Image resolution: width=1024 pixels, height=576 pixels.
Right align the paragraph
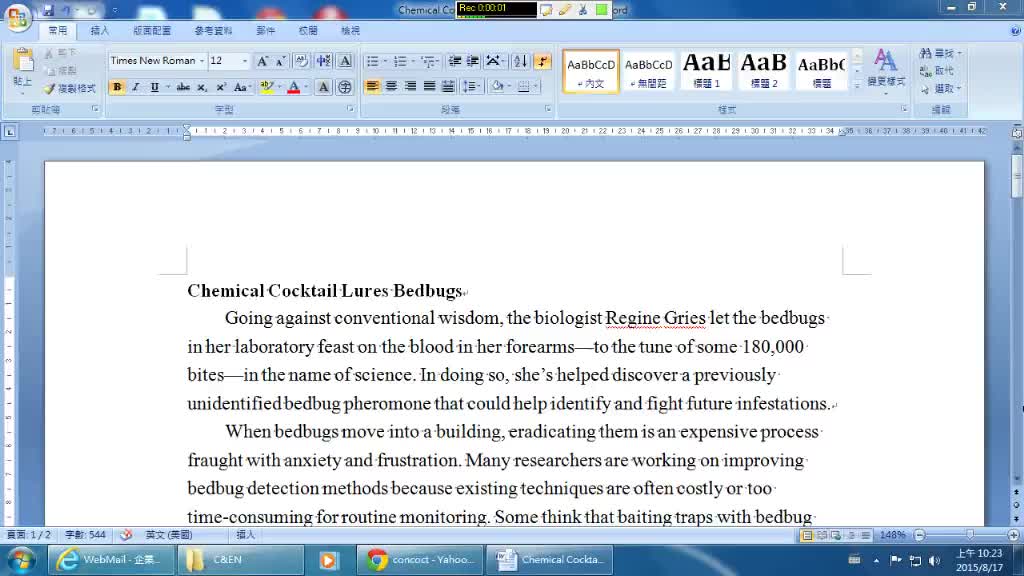(409, 86)
